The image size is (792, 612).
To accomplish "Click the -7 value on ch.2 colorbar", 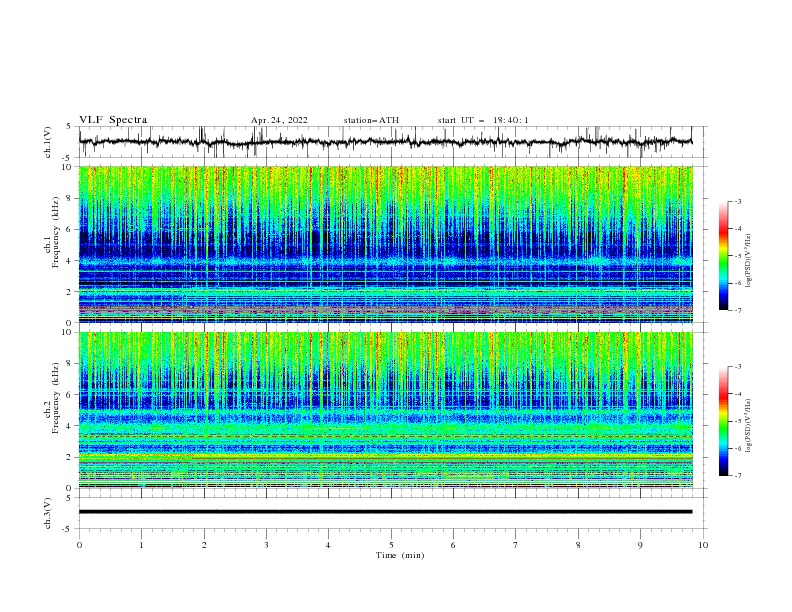I will pos(737,476).
